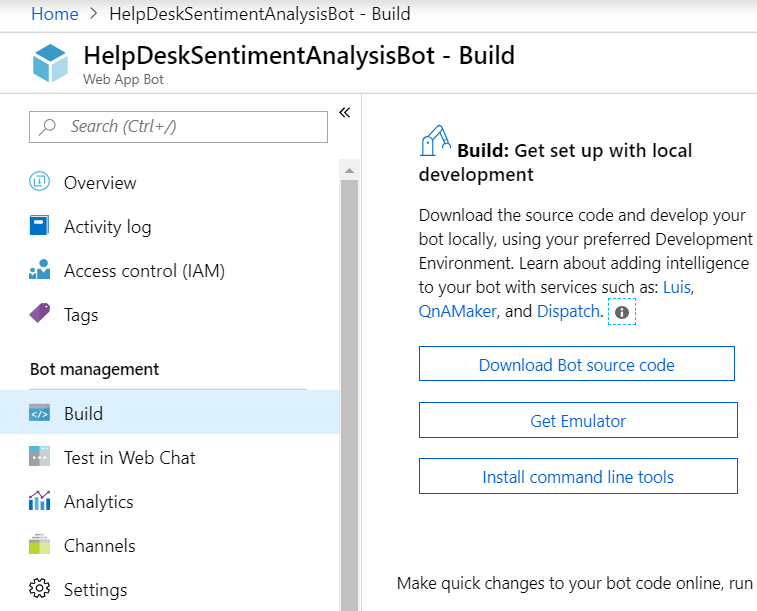The image size is (757, 611).
Task: Click the Settings gear icon
Action: pos(40,589)
